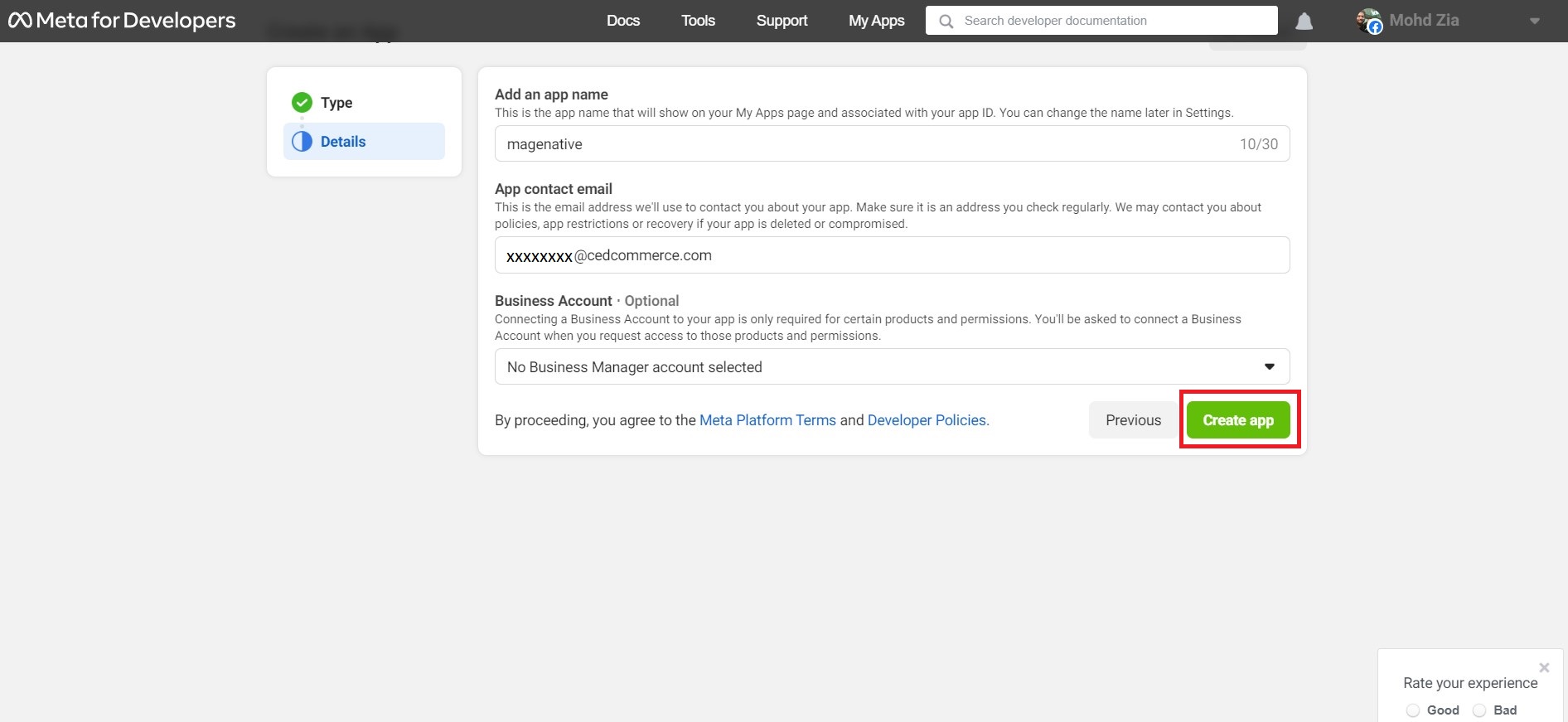Screen dimensions: 1568x722
Task: Focus the Search developer documentation box
Action: pyautogui.click(x=1101, y=21)
